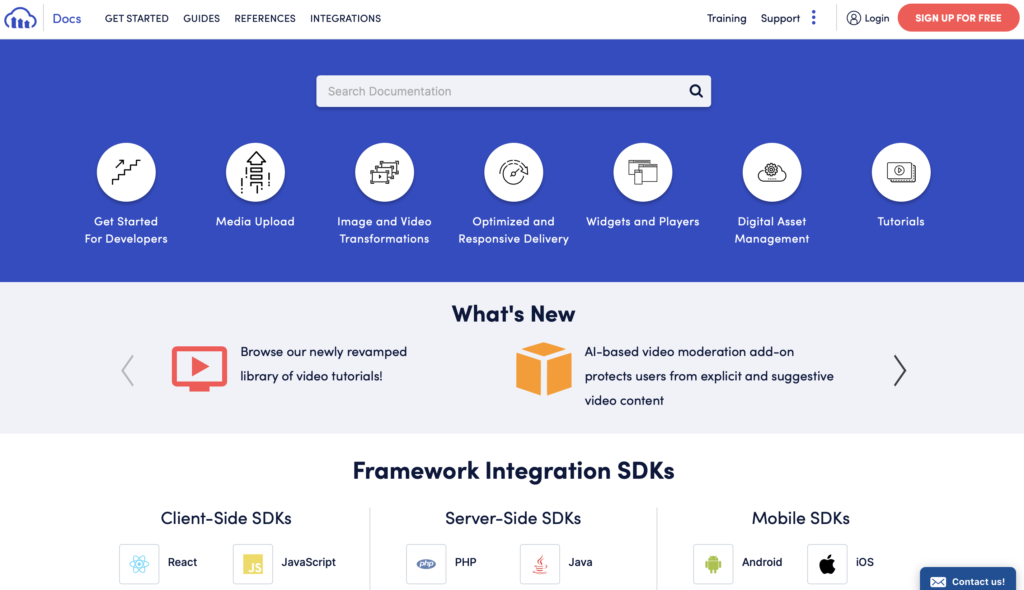Click the red video tutorials monitor icon
The width and height of the screenshot is (1024, 590).
tap(199, 369)
